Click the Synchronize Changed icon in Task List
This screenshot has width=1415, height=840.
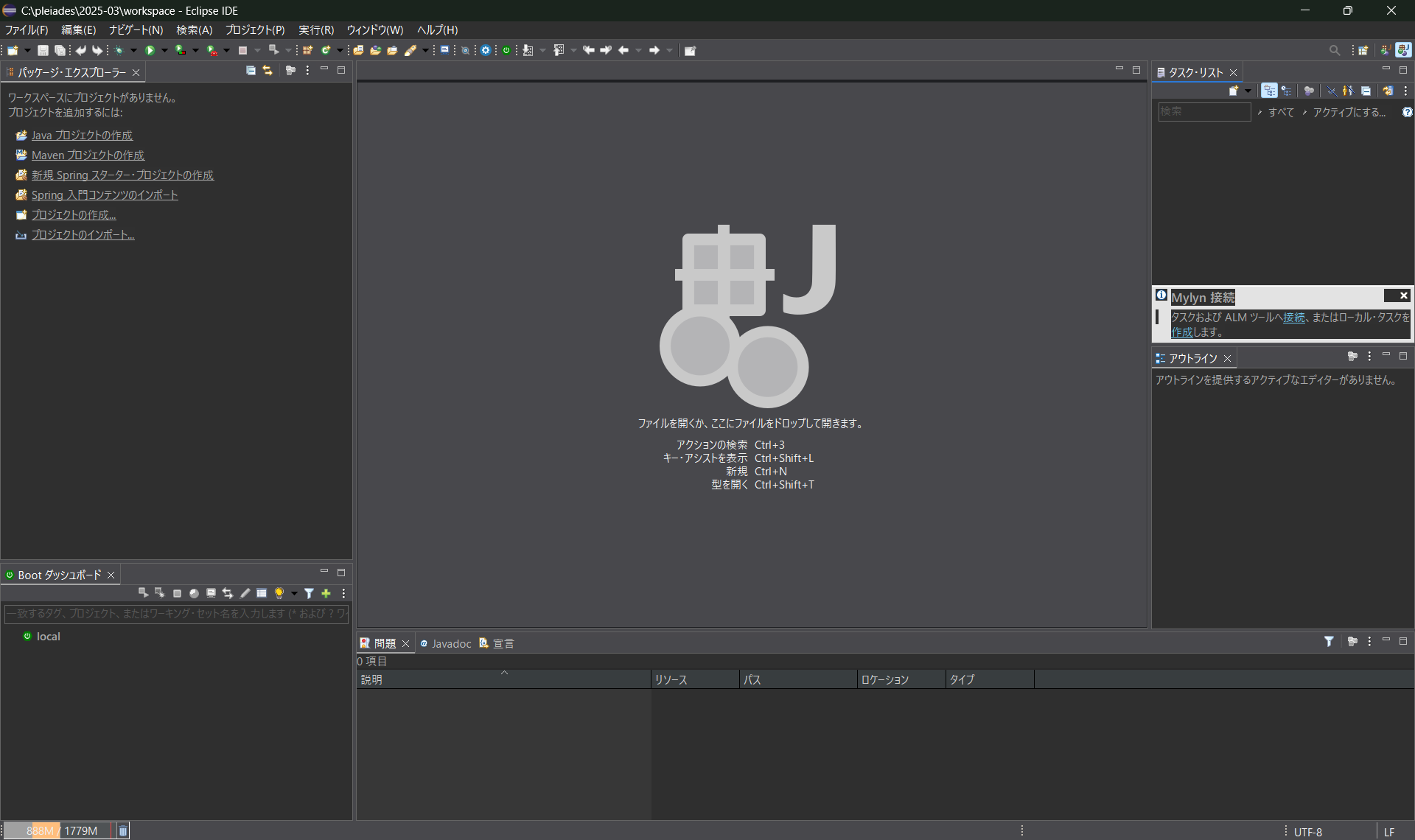click(1388, 91)
